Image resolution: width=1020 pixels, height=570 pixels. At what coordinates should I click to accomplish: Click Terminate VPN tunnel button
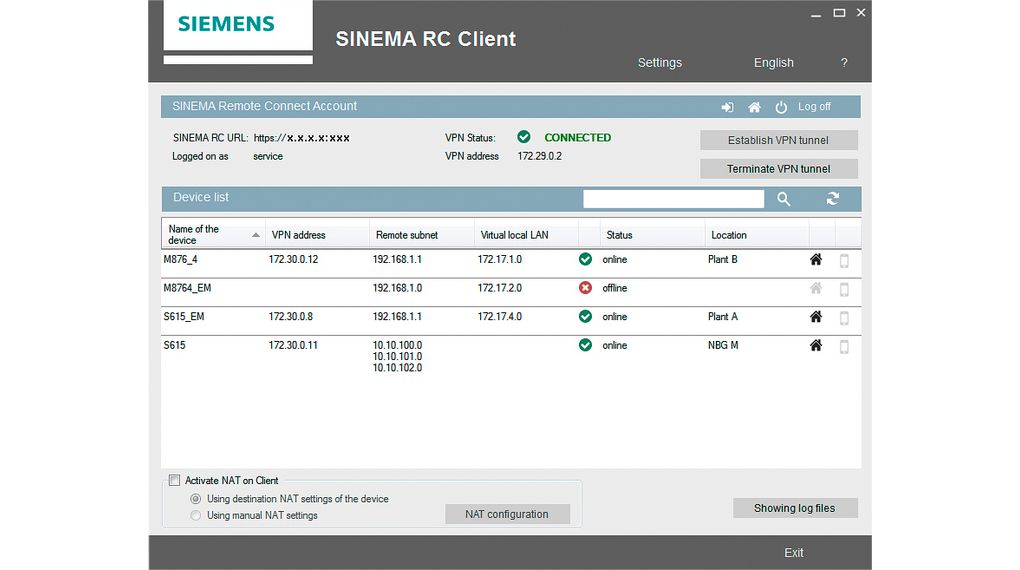(x=779, y=169)
